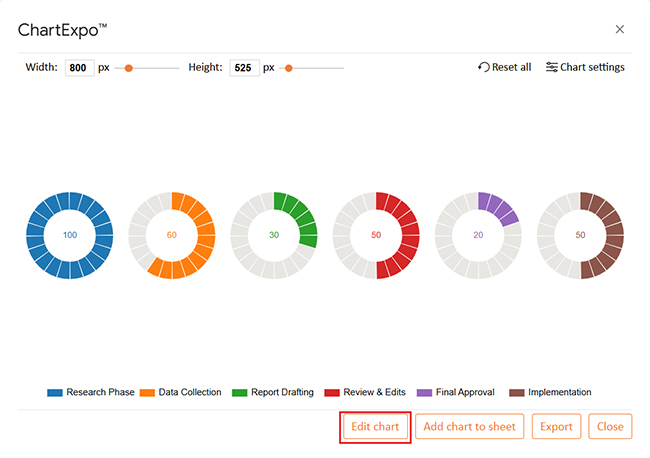
Task: Click the blue donut chart showing 100
Action: pyautogui.click(x=70, y=235)
